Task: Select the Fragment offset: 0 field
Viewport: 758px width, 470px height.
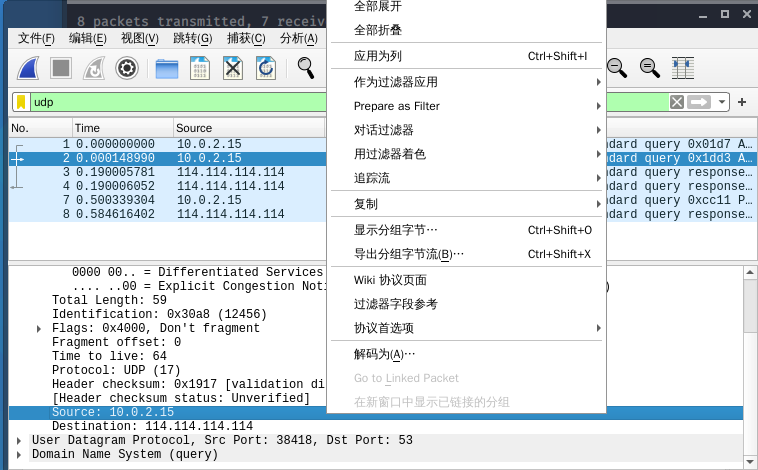Action: pos(117,342)
